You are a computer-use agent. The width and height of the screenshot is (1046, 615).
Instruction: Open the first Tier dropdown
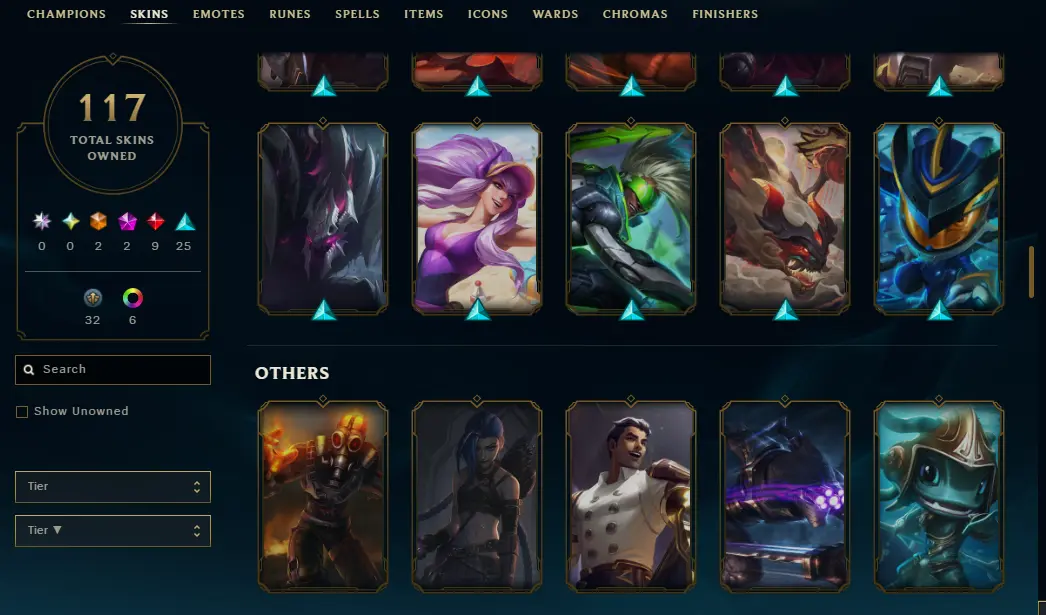113,486
